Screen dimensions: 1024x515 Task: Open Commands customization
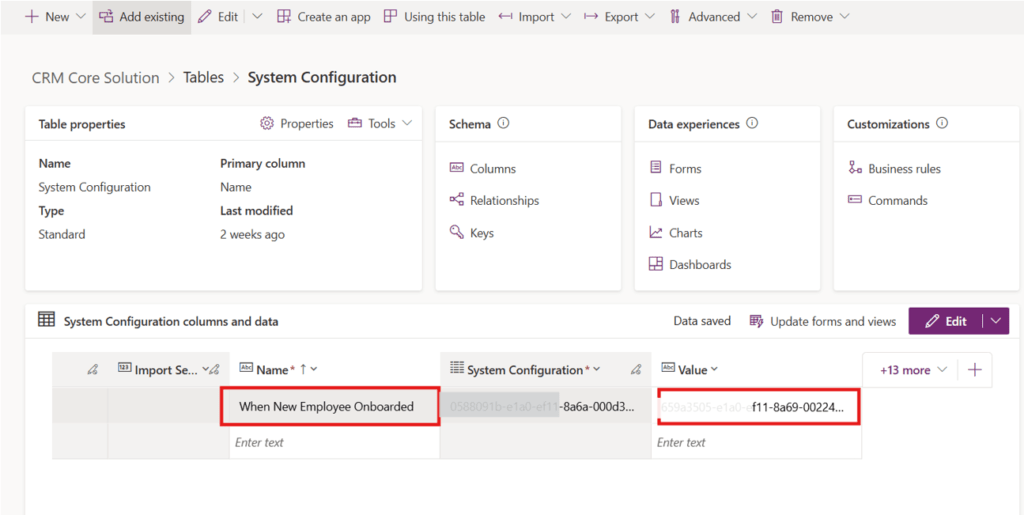(897, 201)
